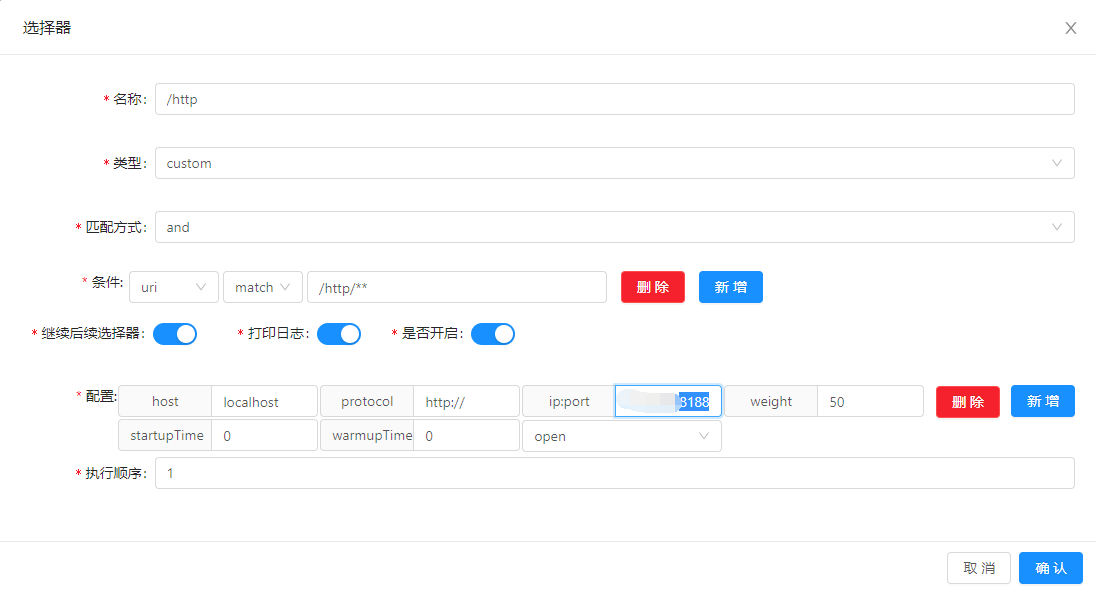The height and width of the screenshot is (592, 1096).
Task: Click the 确认 confirm button
Action: (x=1051, y=568)
